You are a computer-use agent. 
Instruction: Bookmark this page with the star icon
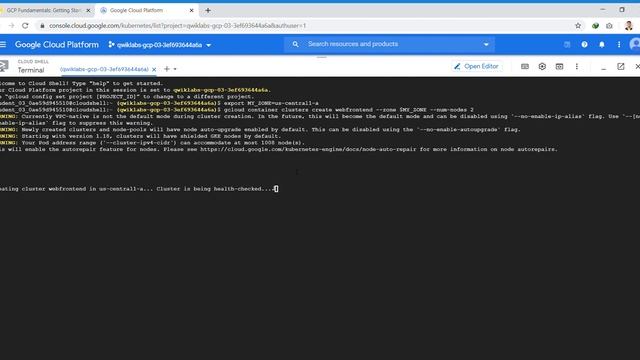point(578,26)
